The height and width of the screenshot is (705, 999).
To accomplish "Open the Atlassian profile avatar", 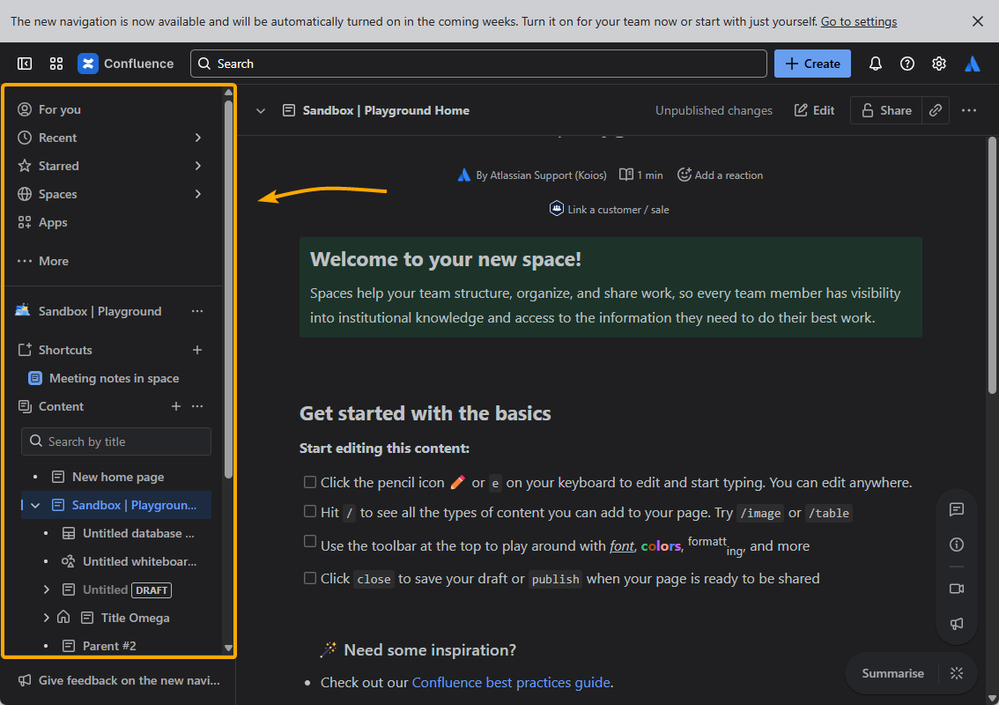I will click(972, 64).
